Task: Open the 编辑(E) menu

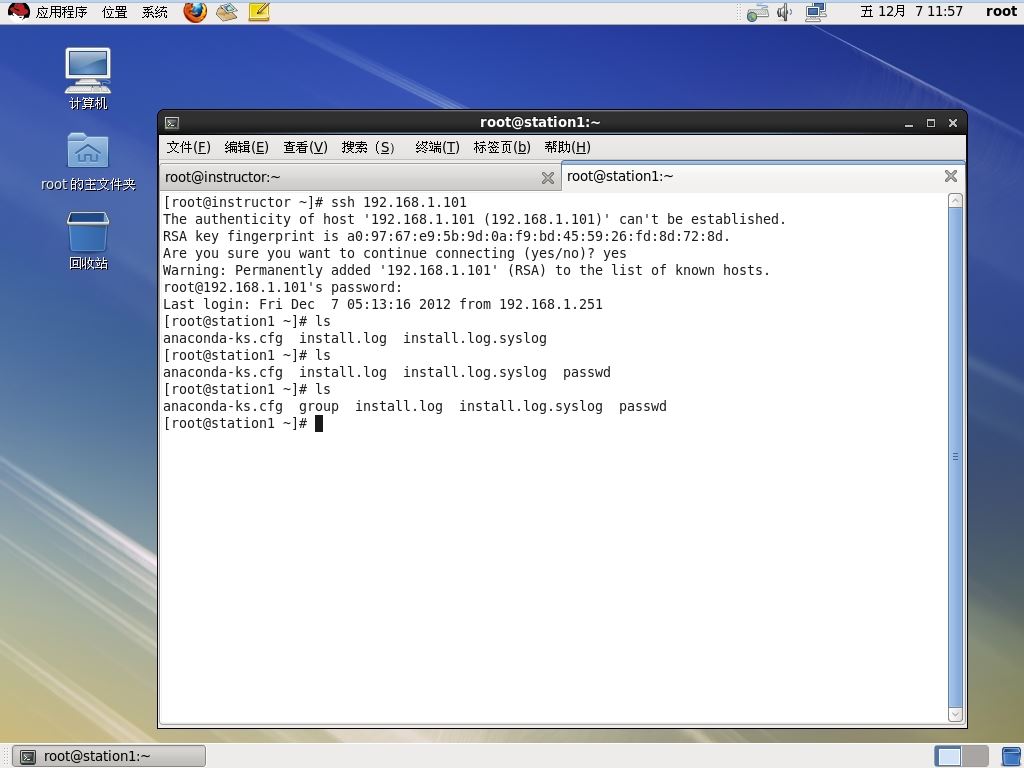Action: coord(246,147)
